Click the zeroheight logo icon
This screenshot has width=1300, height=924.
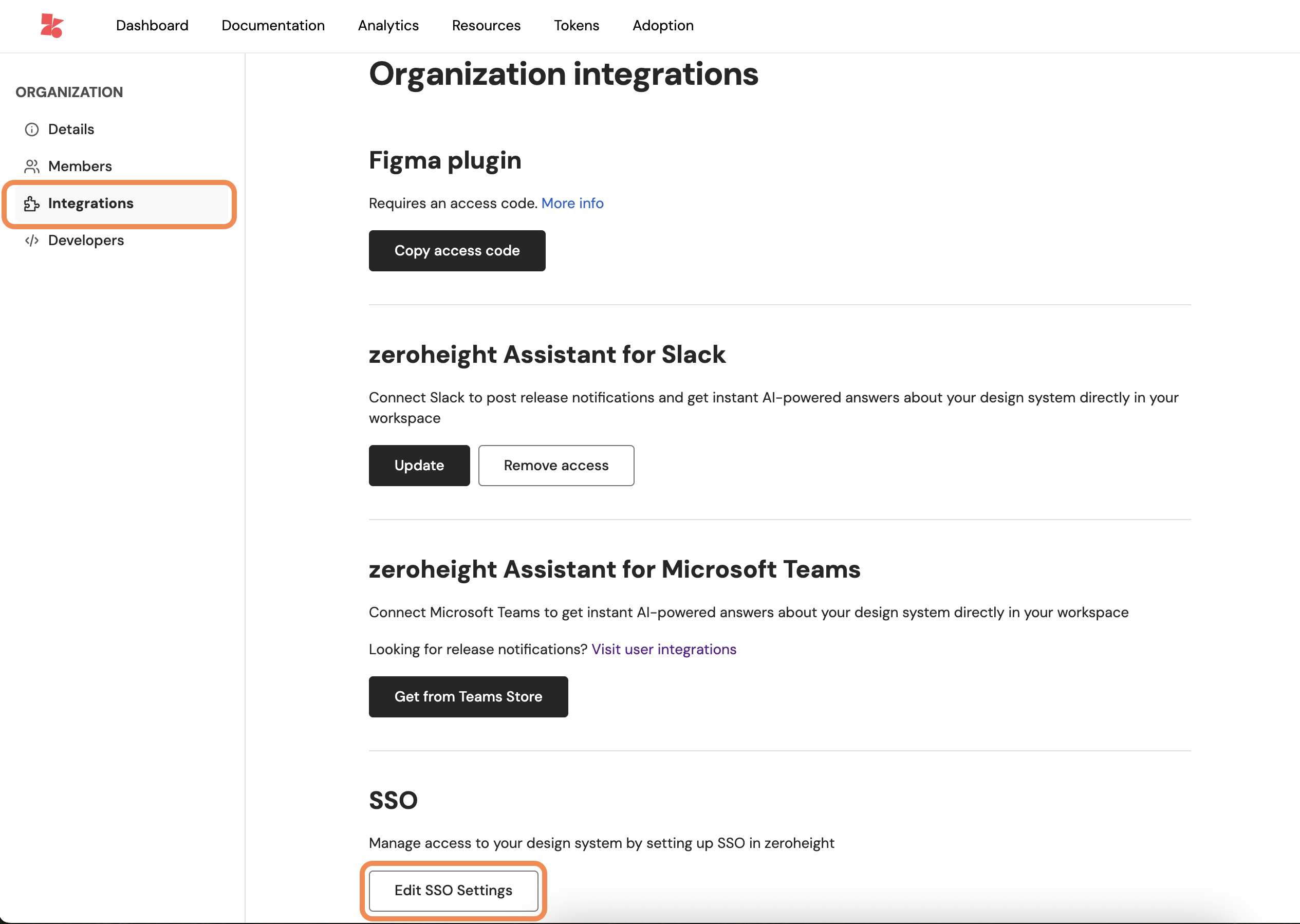tap(52, 26)
